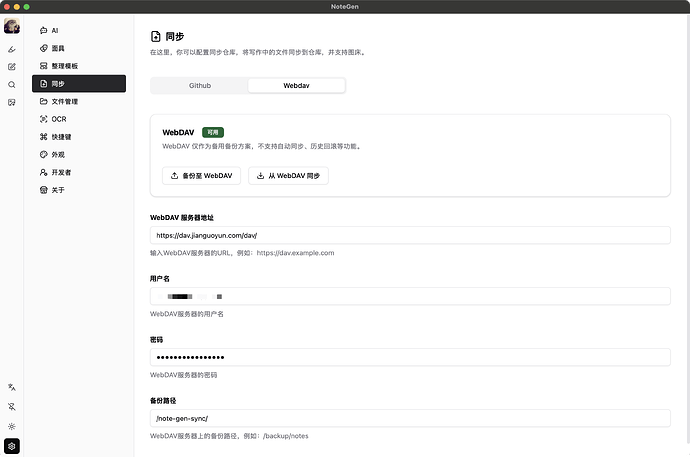Select the 同步 settings section
The width and height of the screenshot is (690, 457).
point(79,84)
